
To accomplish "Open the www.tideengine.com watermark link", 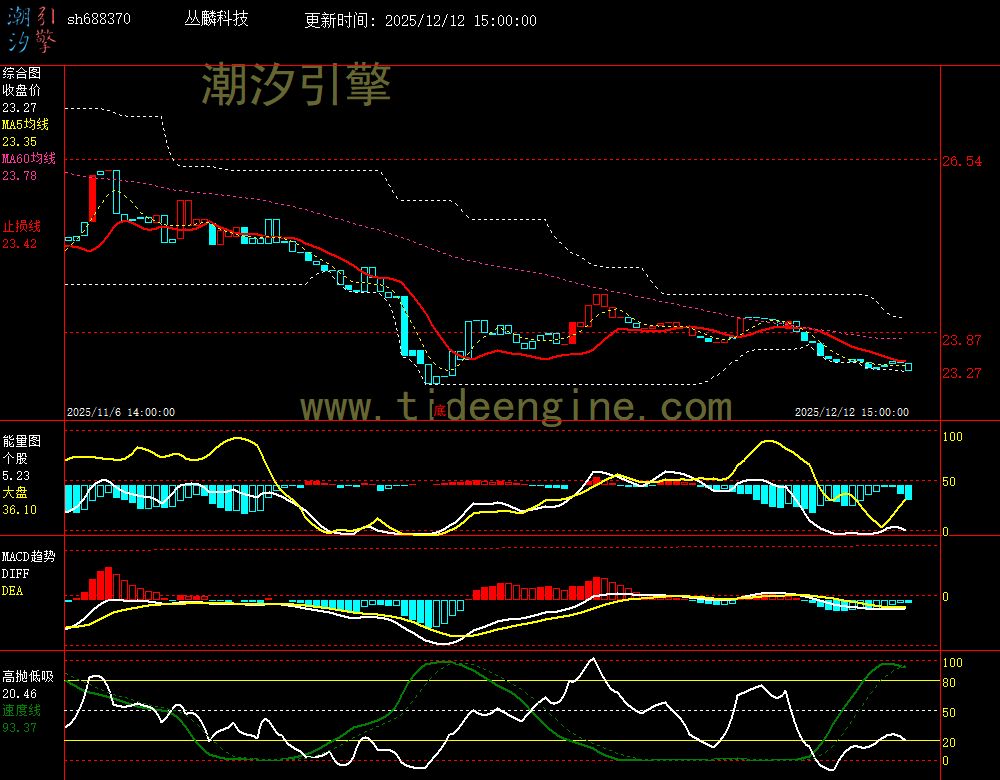I will click(516, 407).
